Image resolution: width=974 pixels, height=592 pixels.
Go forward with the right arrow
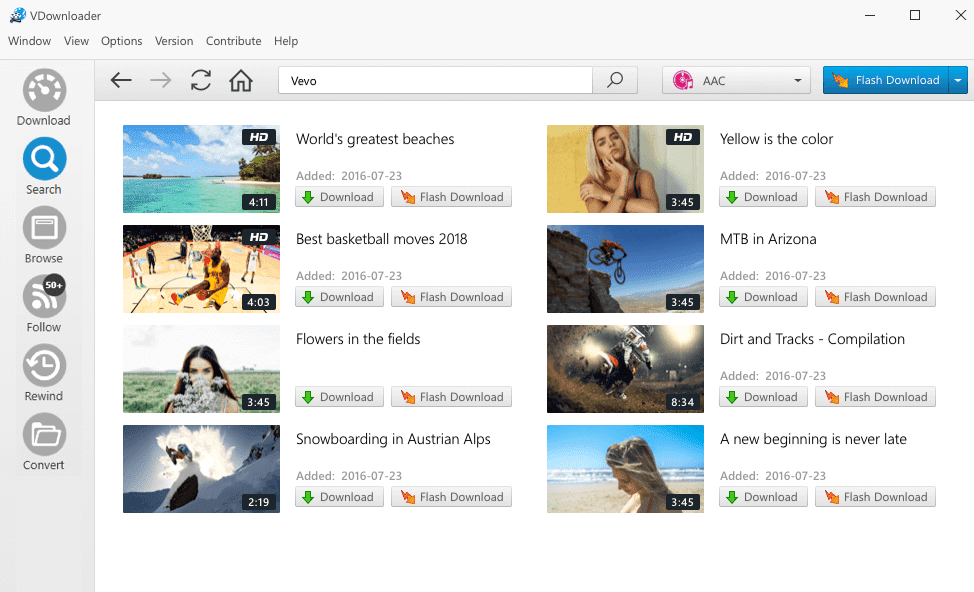click(x=161, y=80)
